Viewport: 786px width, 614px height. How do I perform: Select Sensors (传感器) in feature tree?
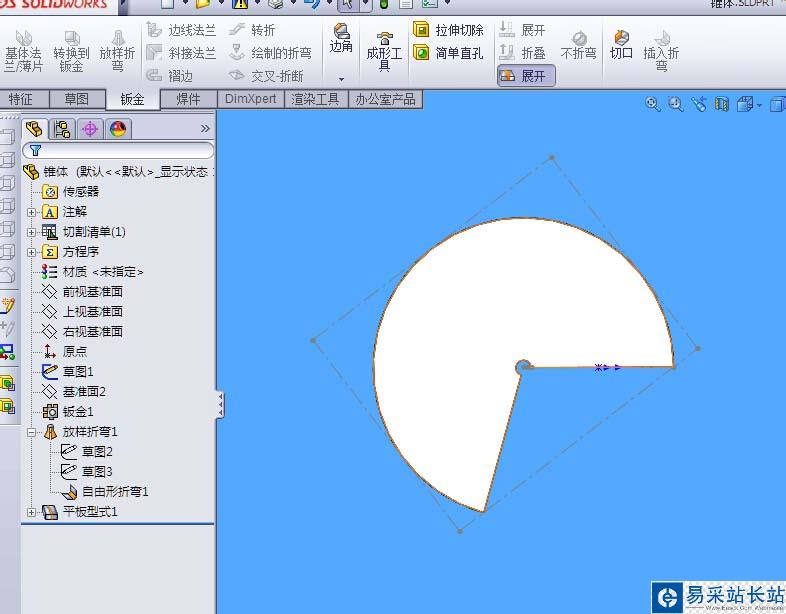[x=71, y=191]
